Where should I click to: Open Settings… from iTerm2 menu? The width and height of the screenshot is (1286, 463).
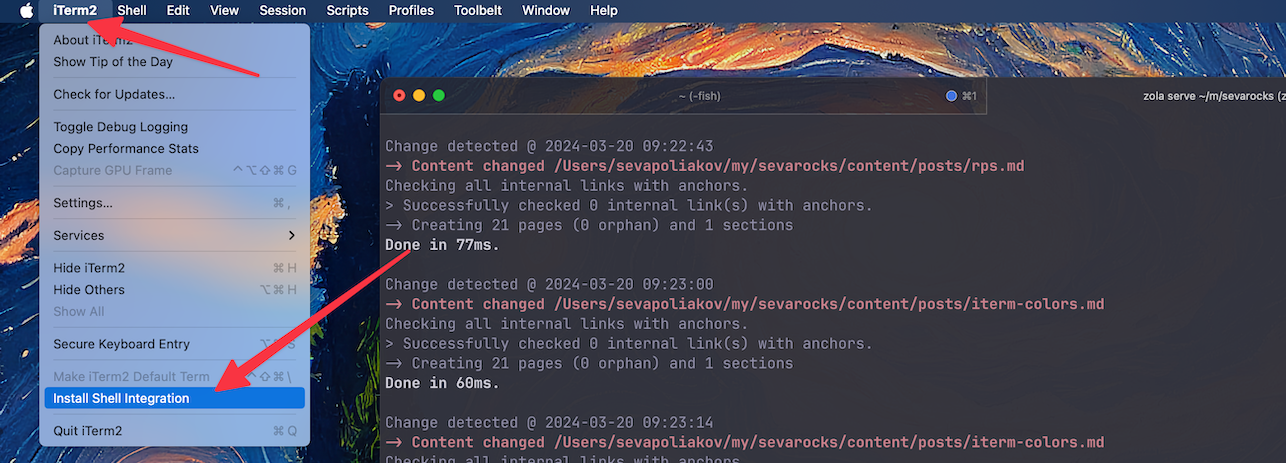coord(83,203)
